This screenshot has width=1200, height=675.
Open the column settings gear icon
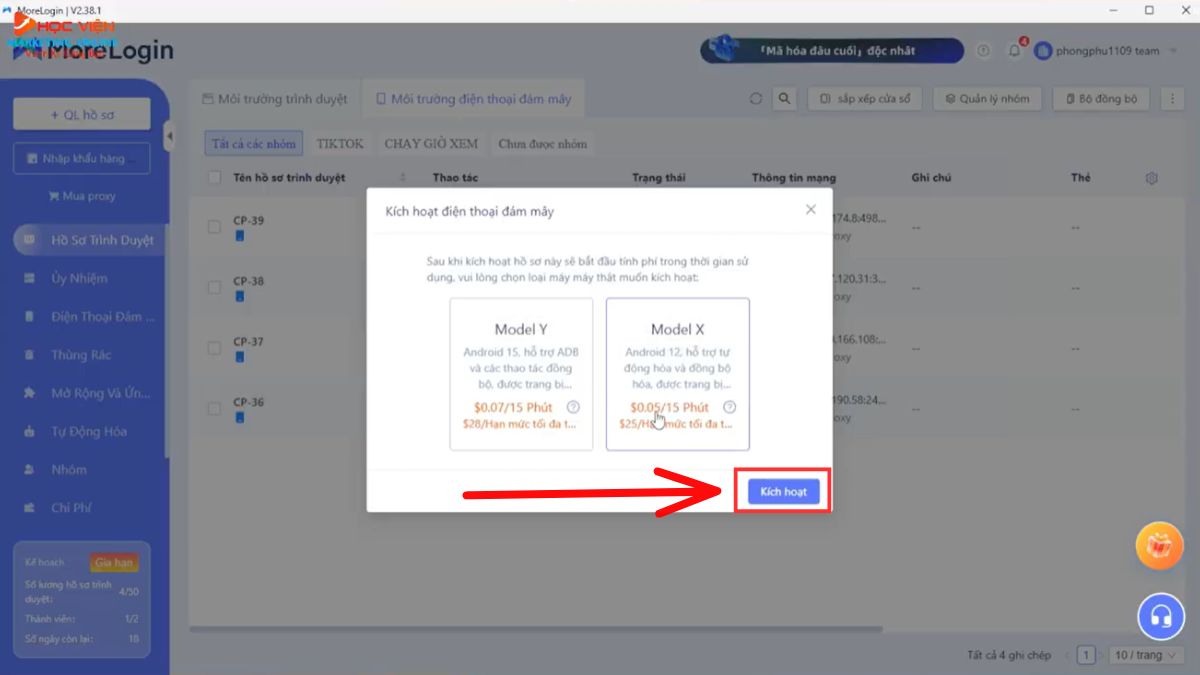coord(1151,178)
